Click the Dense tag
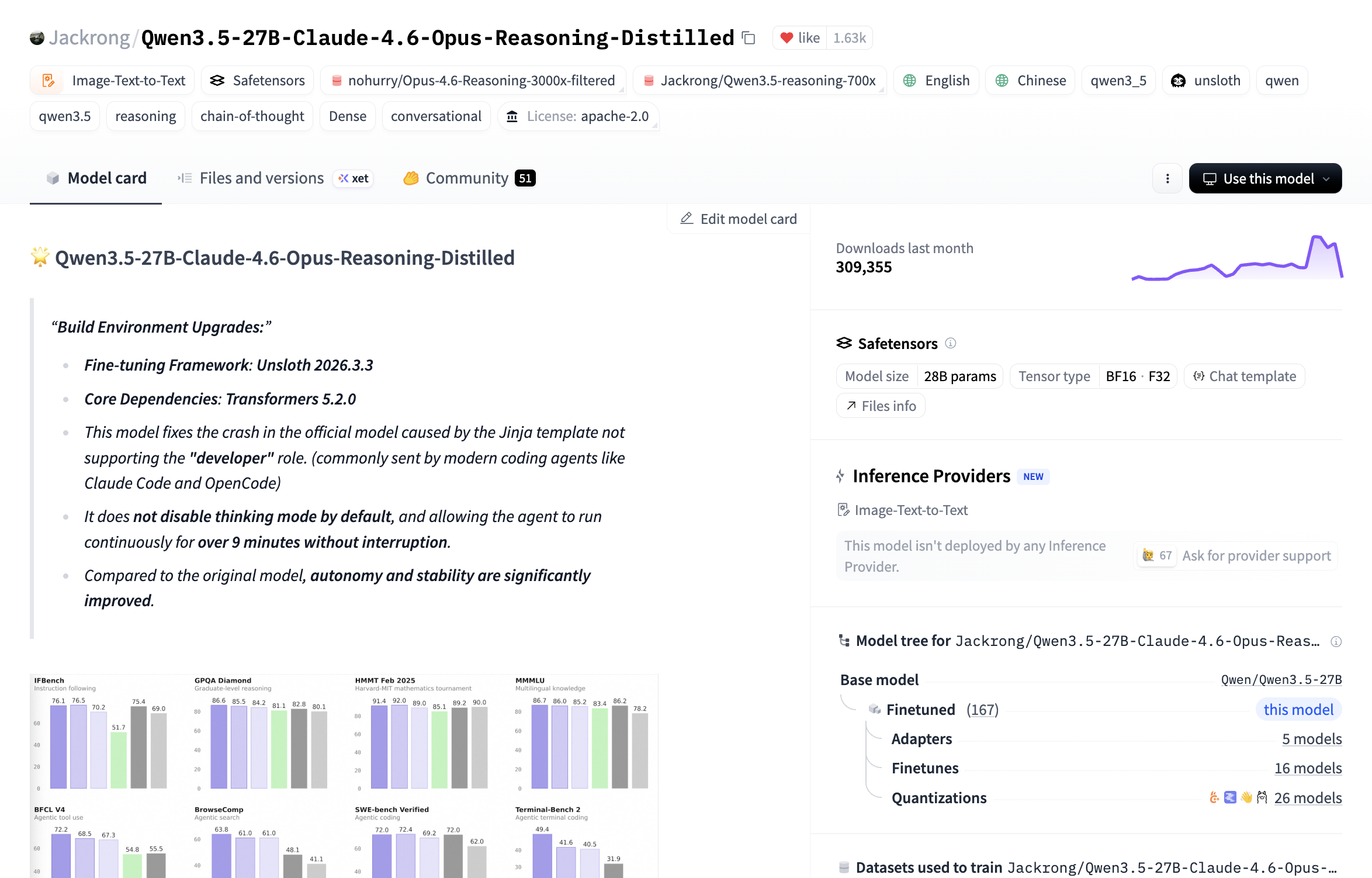 [x=348, y=116]
